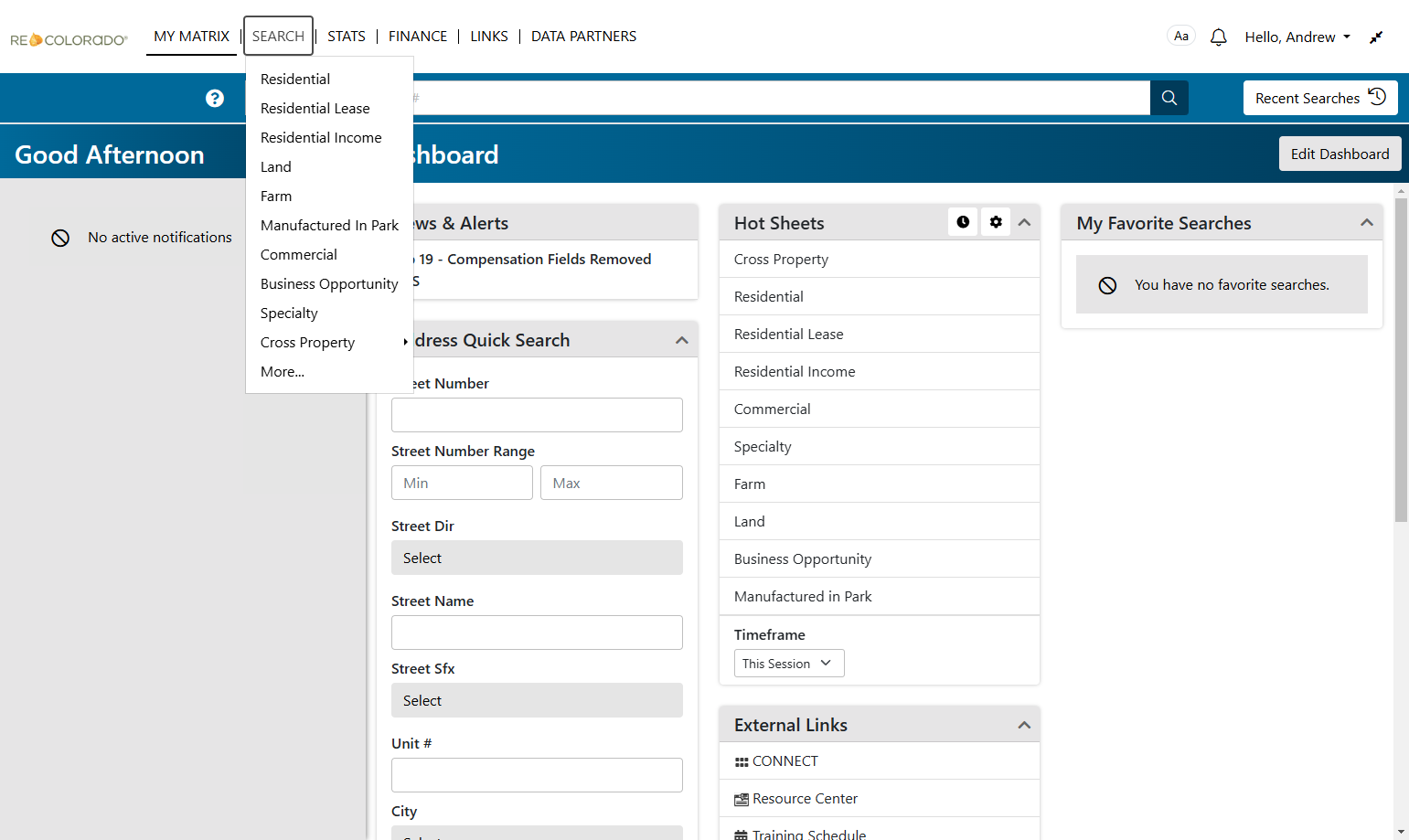Open the help question mark icon
The height and width of the screenshot is (840, 1409).
click(215, 98)
